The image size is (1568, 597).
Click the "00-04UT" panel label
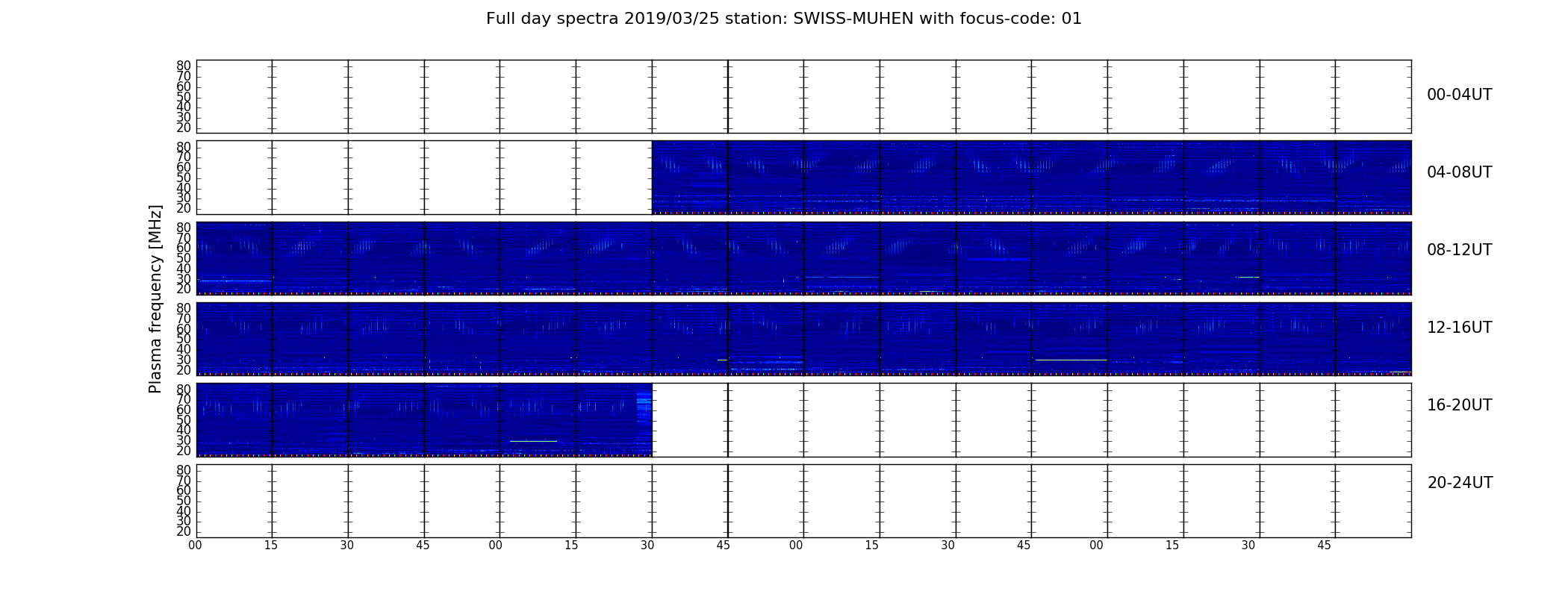[x=1459, y=95]
